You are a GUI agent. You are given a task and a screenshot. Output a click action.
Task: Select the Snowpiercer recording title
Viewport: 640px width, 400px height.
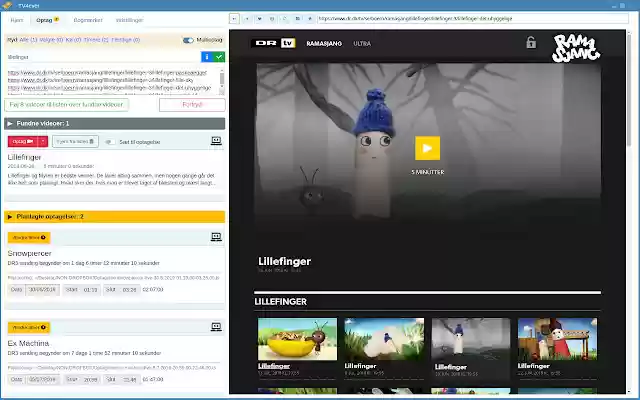(29, 253)
